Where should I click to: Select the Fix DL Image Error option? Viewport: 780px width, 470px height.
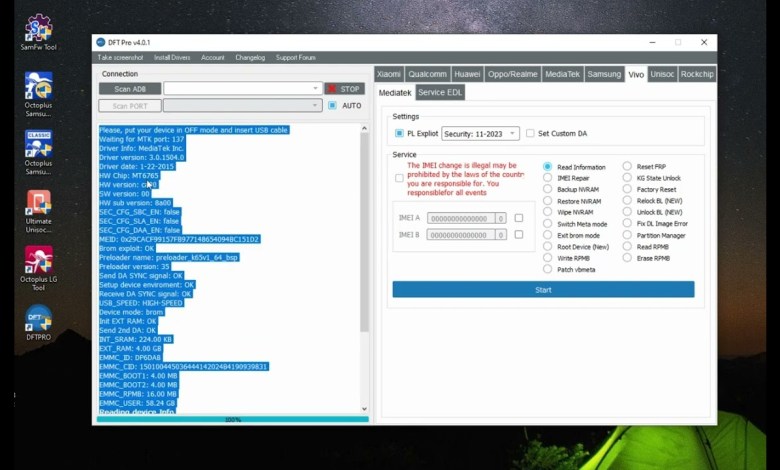627,223
